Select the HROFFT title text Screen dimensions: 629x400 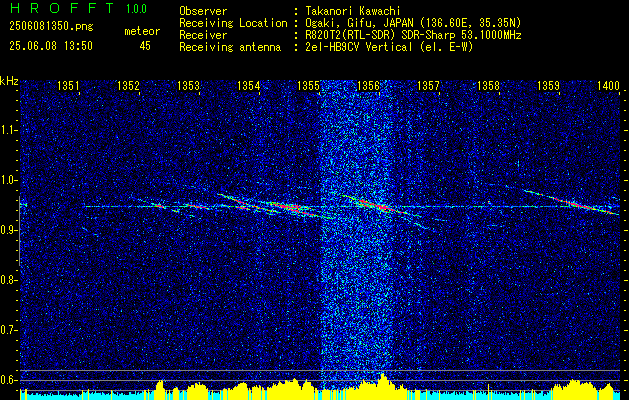pos(62,8)
